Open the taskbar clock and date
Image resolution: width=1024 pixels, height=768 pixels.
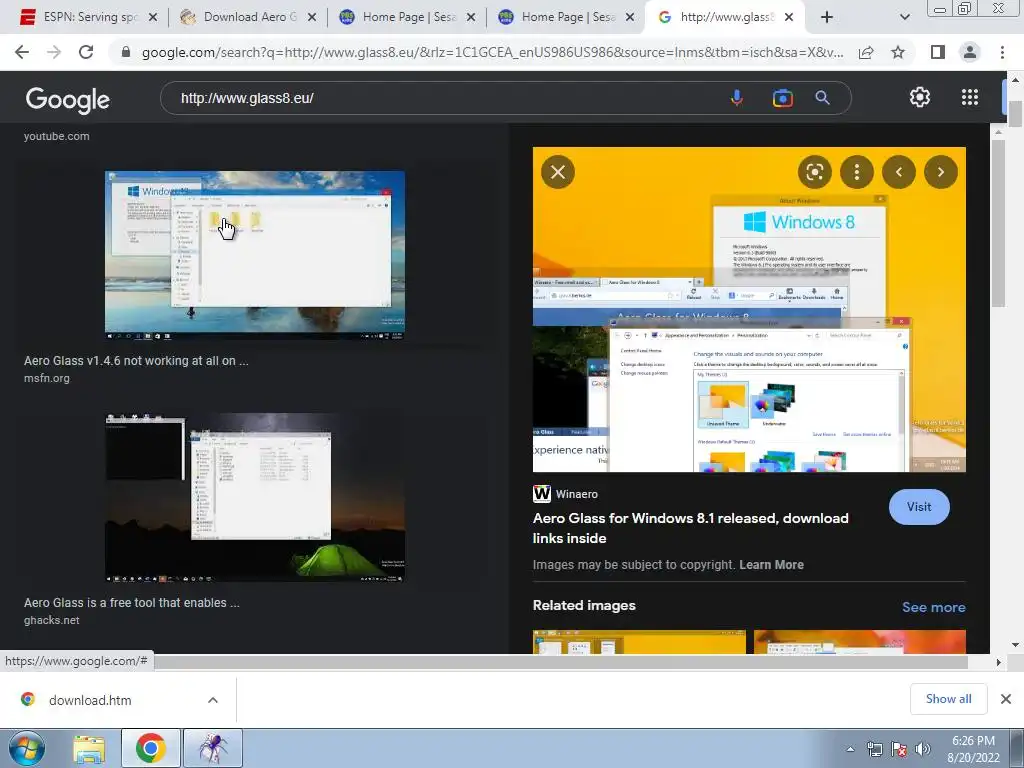tap(973, 749)
